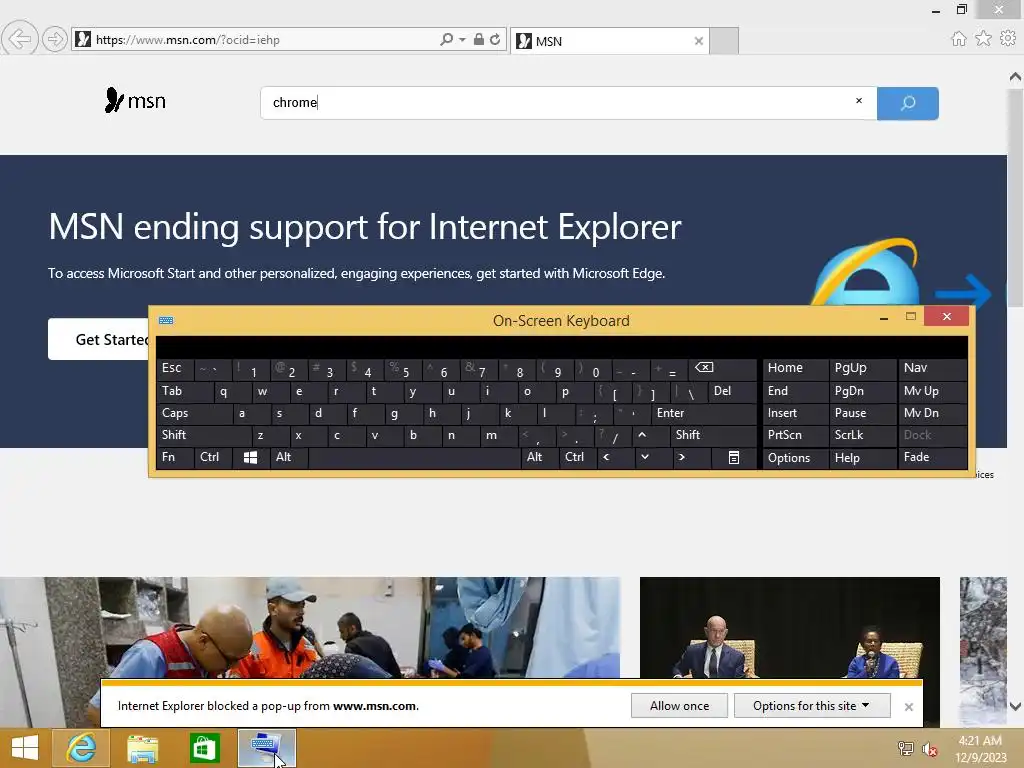The height and width of the screenshot is (768, 1024).
Task: Click the page scrollbar up arrow
Action: [x=1015, y=76]
